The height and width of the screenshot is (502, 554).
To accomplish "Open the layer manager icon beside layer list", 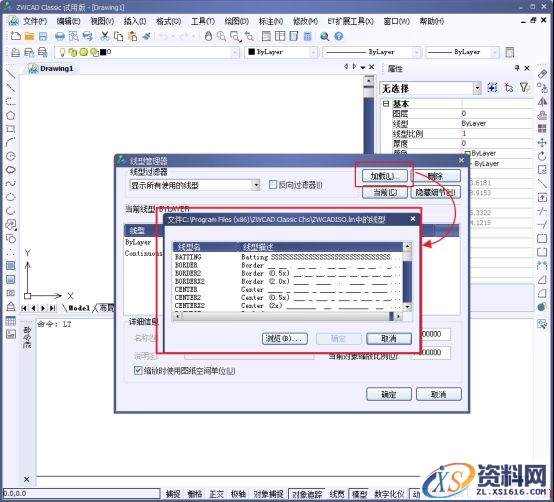I will (x=15, y=52).
